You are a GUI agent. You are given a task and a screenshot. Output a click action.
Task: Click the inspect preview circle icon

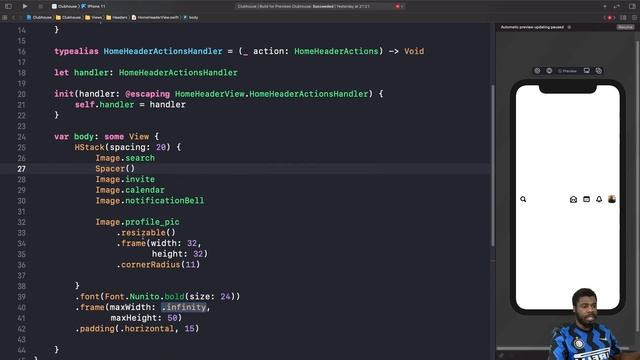pyautogui.click(x=549, y=71)
